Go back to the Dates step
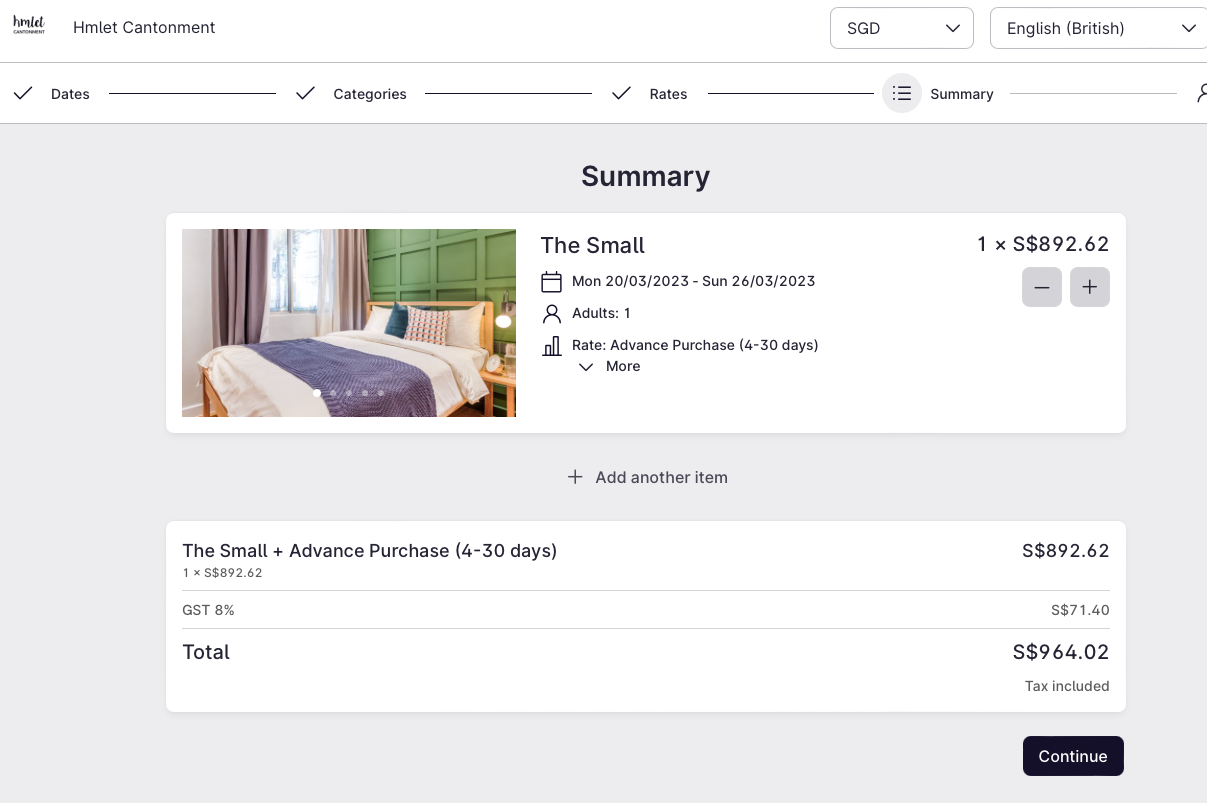Image resolution: width=1207 pixels, height=803 pixels. point(70,94)
